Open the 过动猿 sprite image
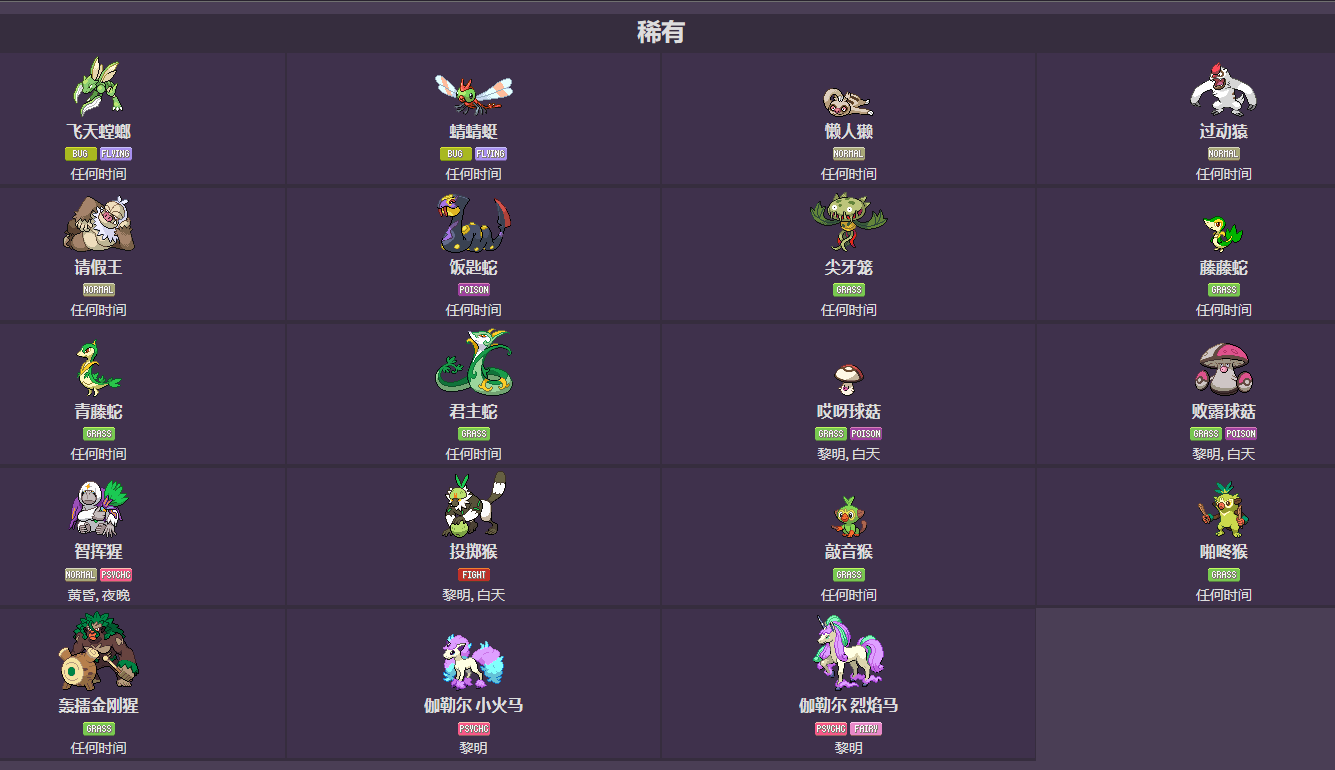1335x770 pixels. click(1223, 90)
